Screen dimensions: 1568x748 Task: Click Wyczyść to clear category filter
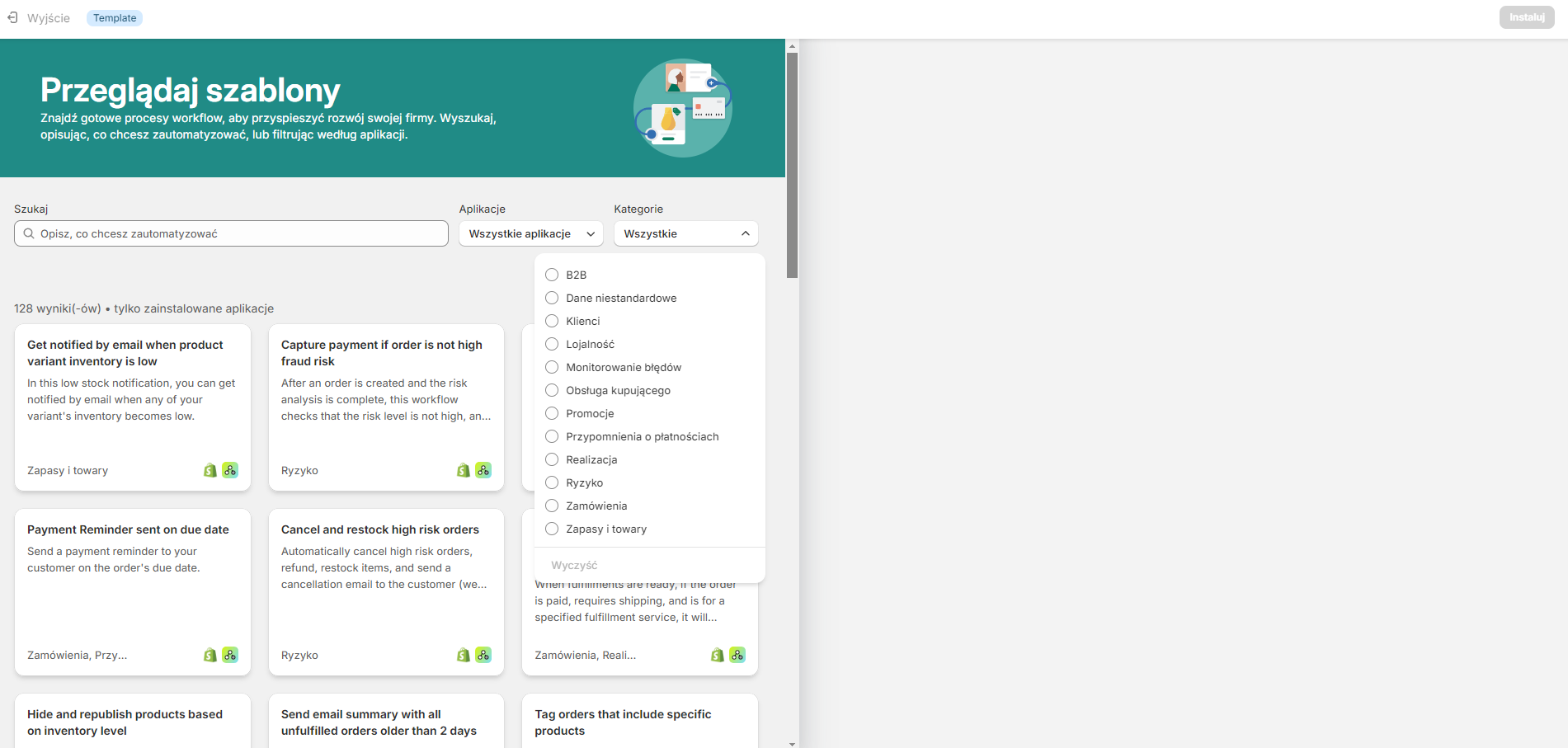click(574, 565)
